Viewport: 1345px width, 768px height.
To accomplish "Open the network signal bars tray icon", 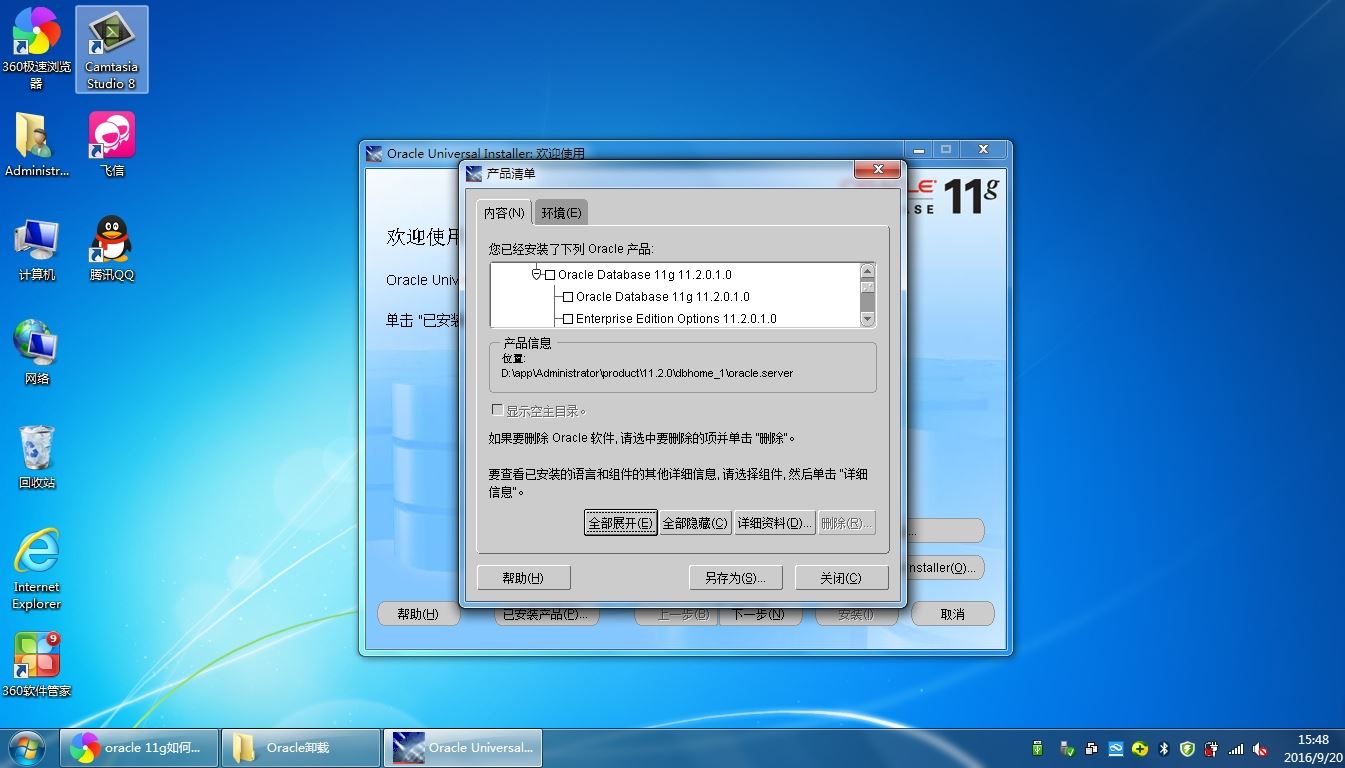I will [x=1236, y=748].
